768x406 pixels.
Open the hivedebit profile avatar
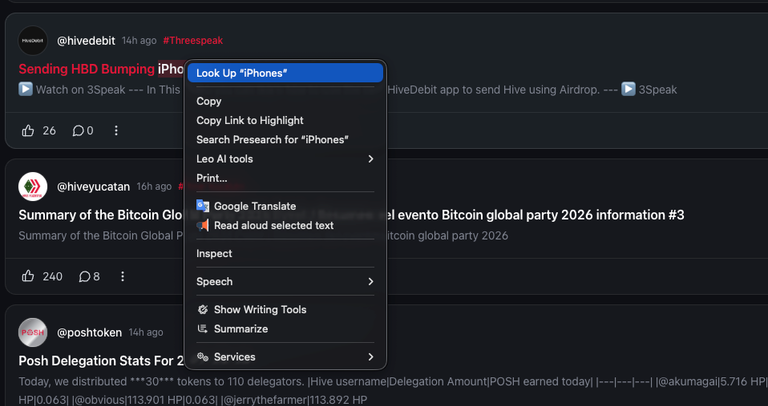pos(33,41)
